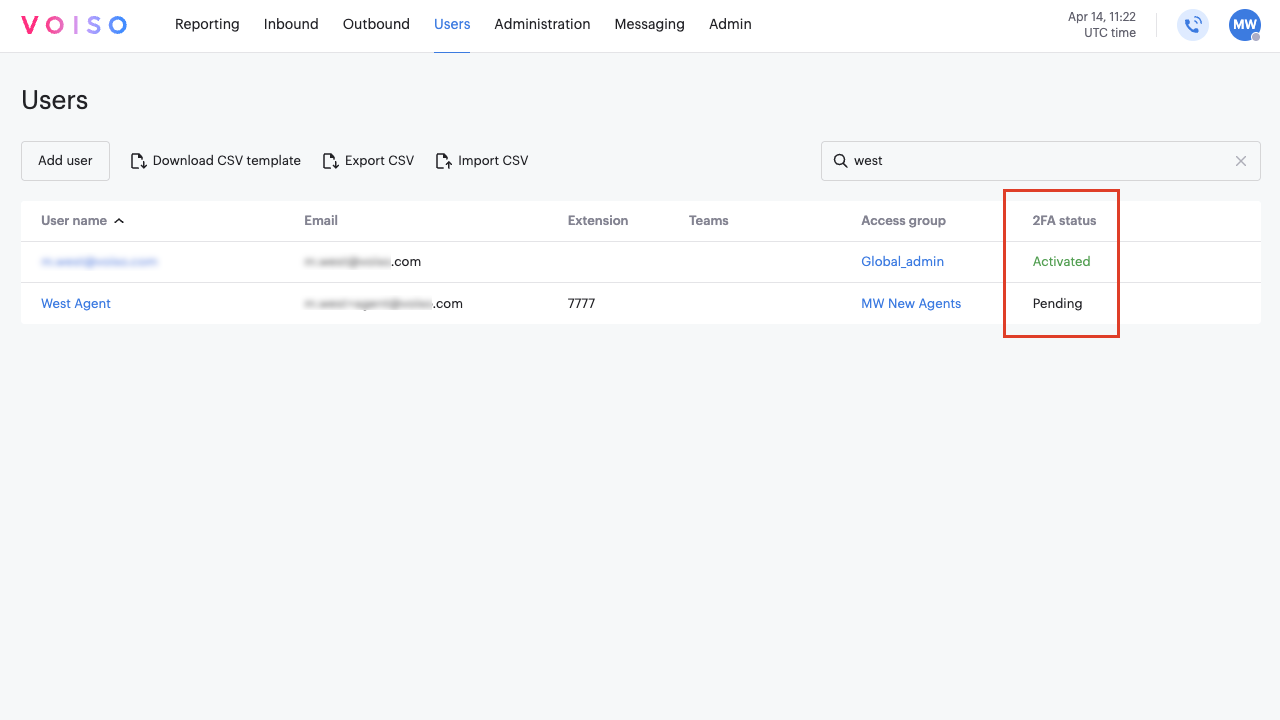Click the search magnifier icon
The width and height of the screenshot is (1280, 720).
(x=841, y=161)
